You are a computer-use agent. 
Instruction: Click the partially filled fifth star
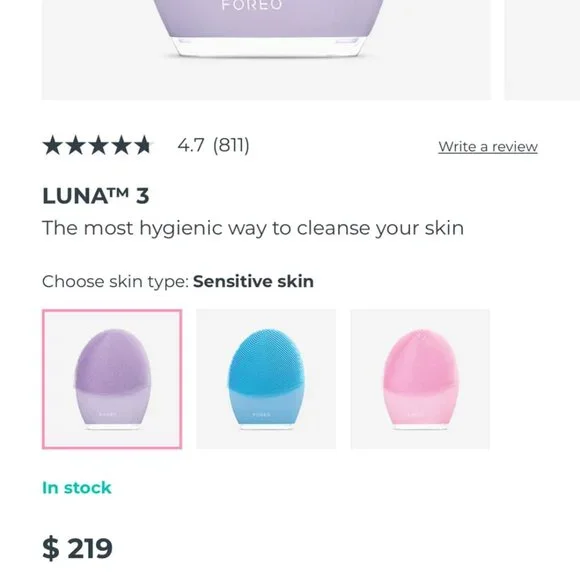pyautogui.click(x=144, y=145)
